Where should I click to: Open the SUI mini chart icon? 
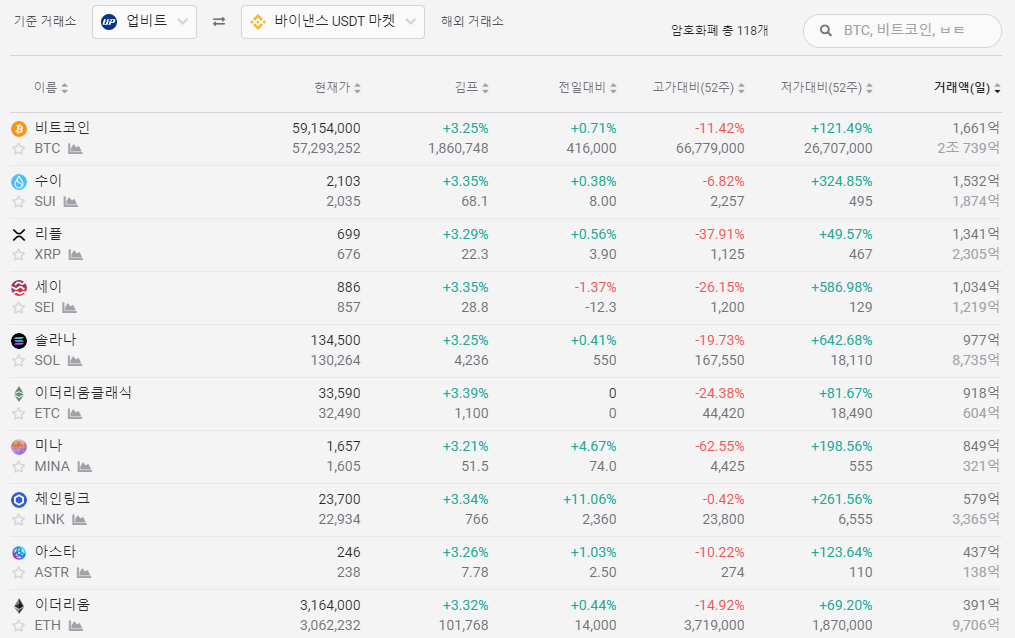click(70, 202)
